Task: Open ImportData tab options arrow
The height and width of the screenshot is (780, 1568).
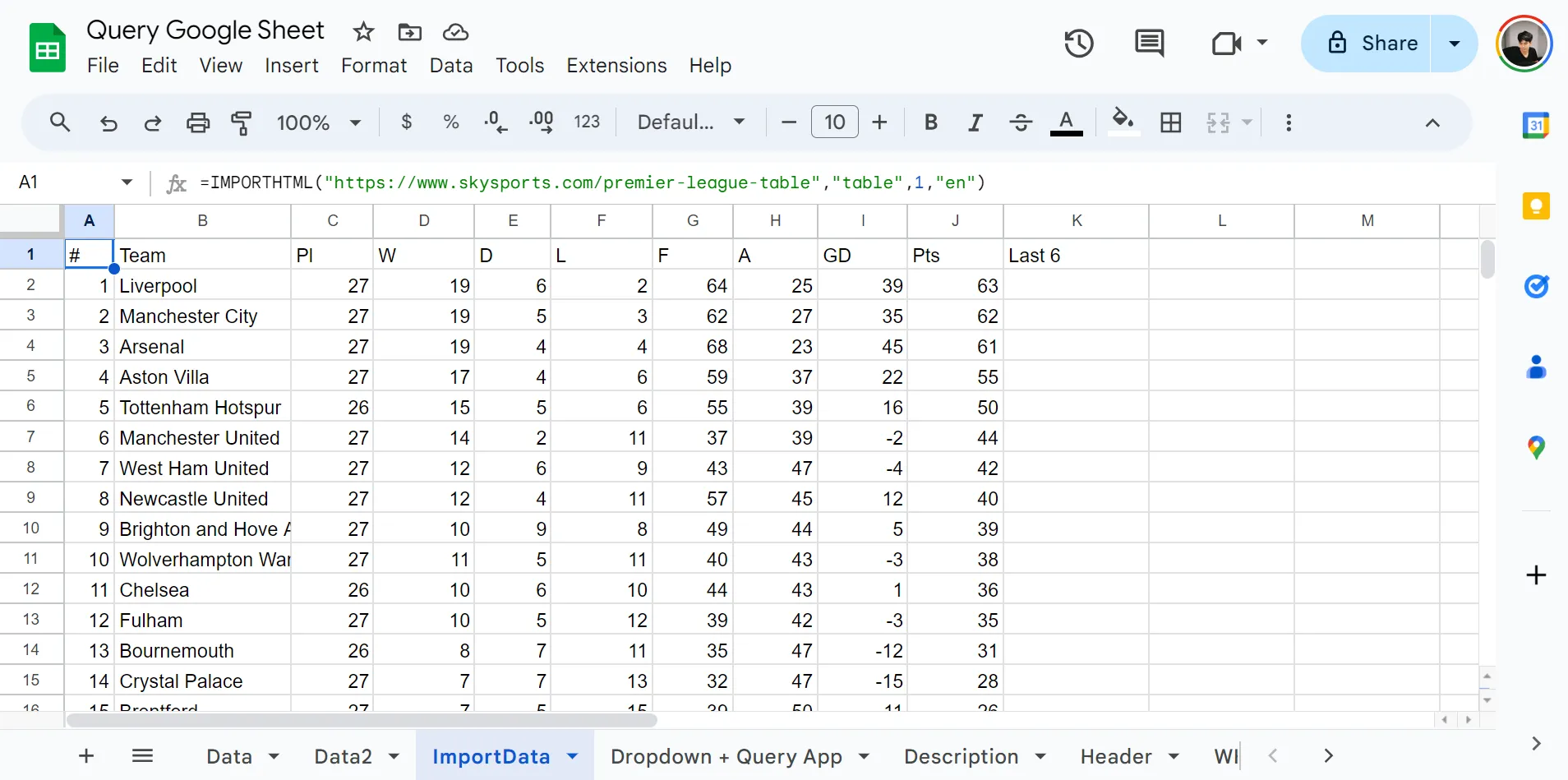Action: point(572,756)
